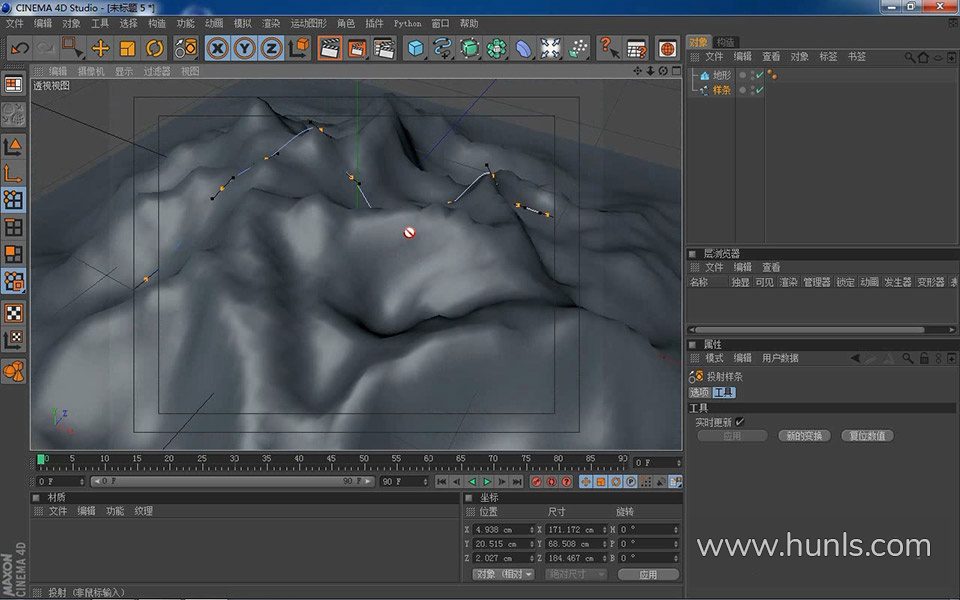Toggle the X axis lock
Viewport: 960px width, 600px height.
[x=217, y=47]
